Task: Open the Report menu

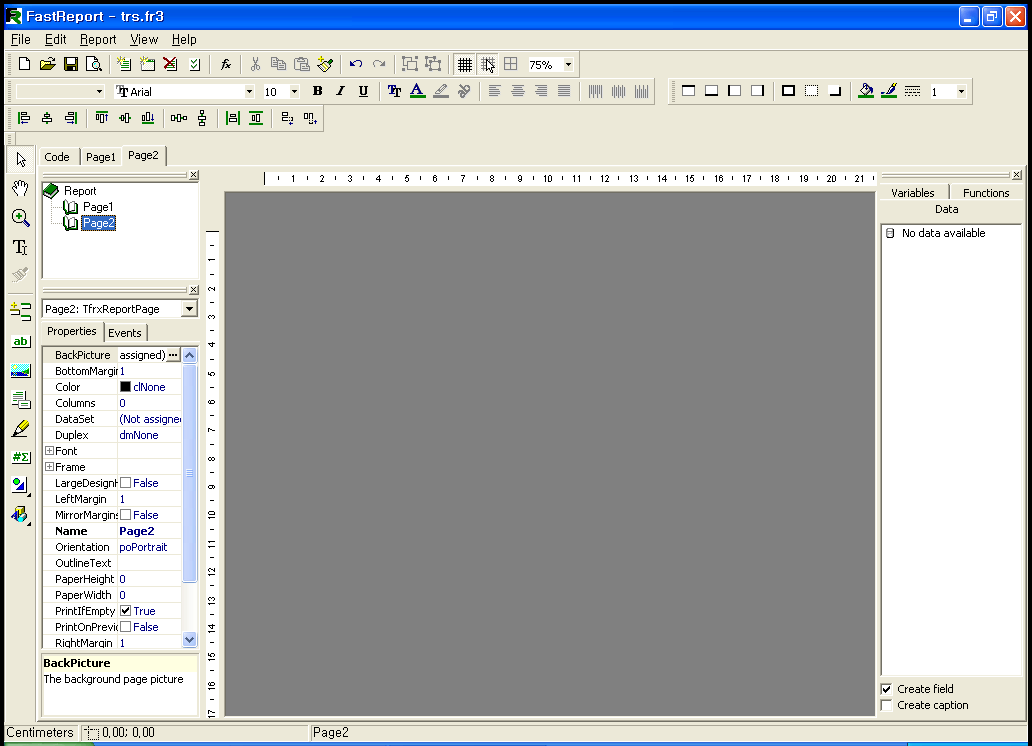Action: tap(98, 39)
